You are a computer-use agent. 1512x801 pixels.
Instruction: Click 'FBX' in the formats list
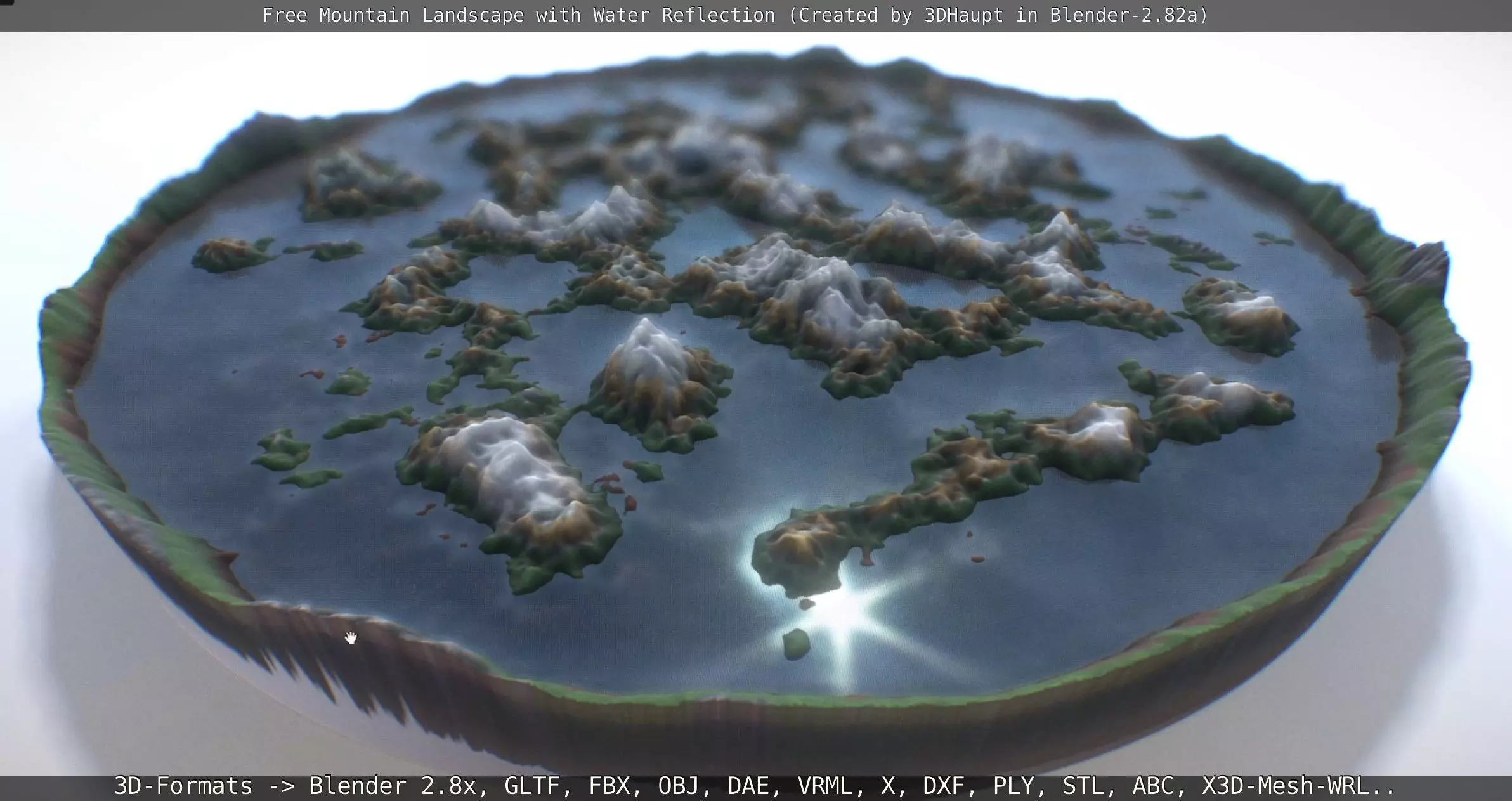609,786
